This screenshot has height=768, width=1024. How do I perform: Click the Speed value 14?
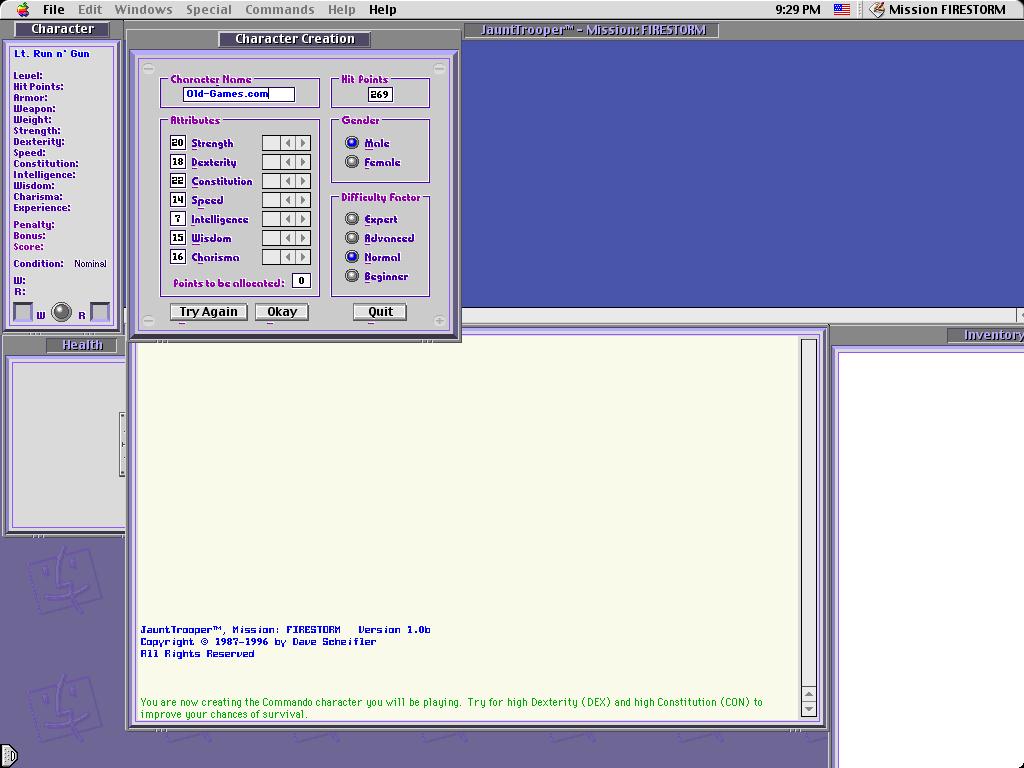click(178, 200)
